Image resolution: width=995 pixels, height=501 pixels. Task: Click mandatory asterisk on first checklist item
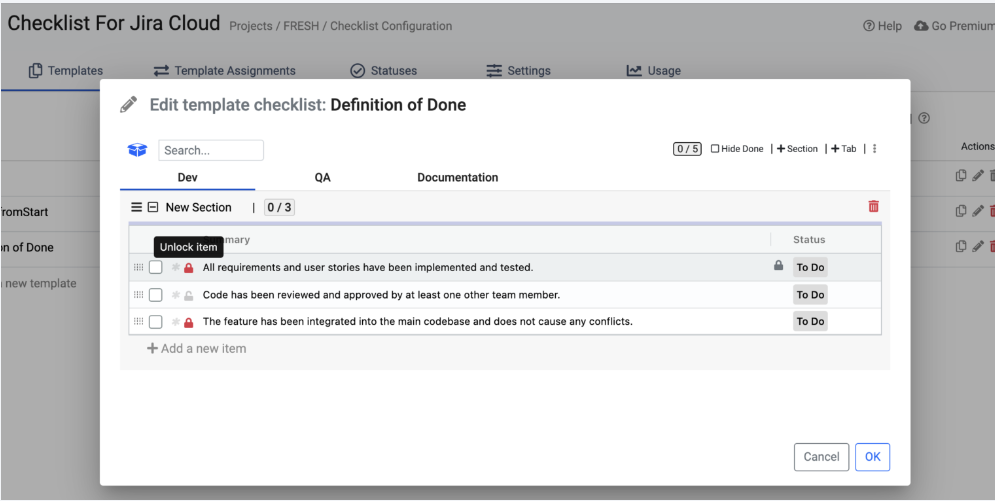click(175, 268)
